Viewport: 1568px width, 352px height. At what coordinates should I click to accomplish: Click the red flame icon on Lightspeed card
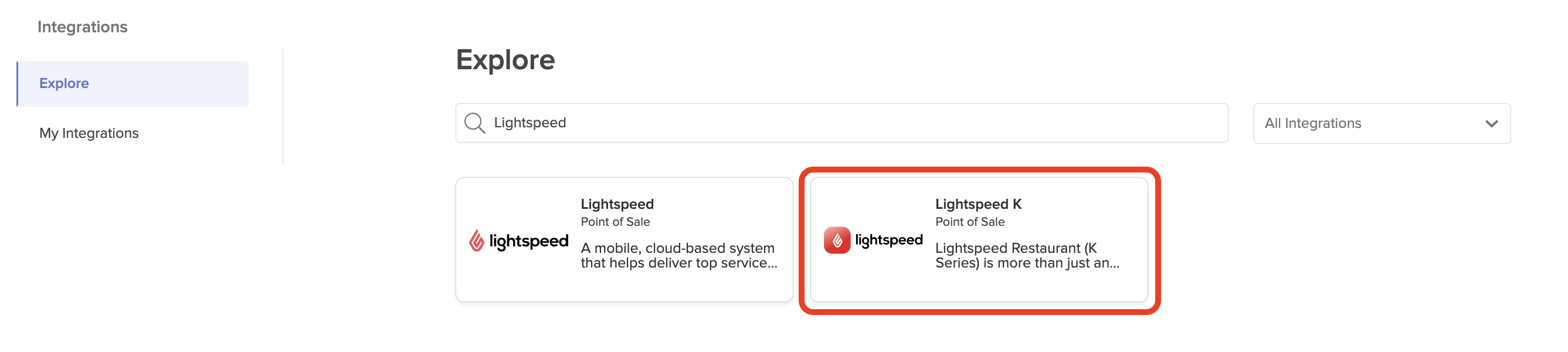[x=477, y=241]
